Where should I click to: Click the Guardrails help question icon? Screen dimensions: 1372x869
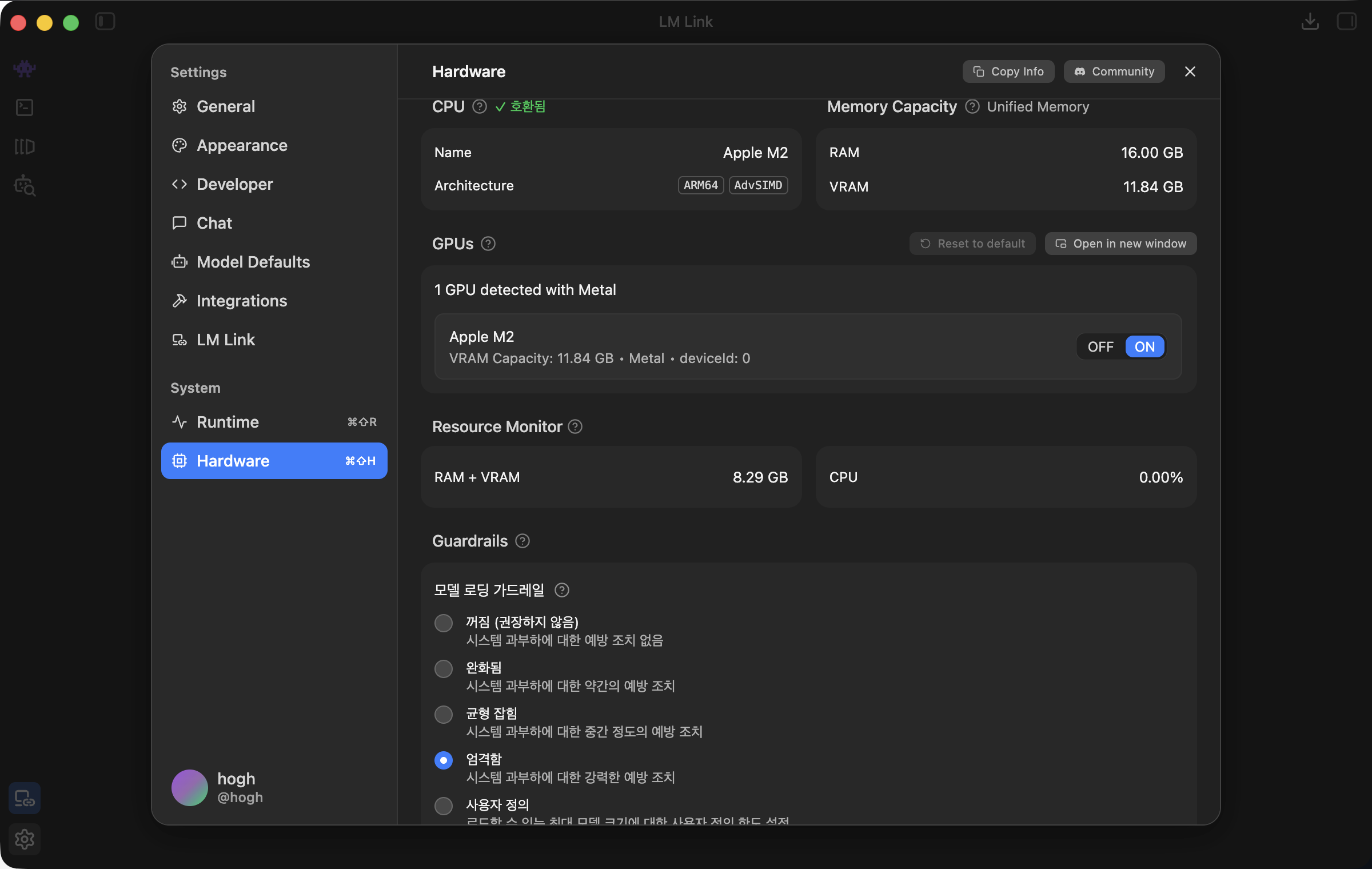(523, 541)
